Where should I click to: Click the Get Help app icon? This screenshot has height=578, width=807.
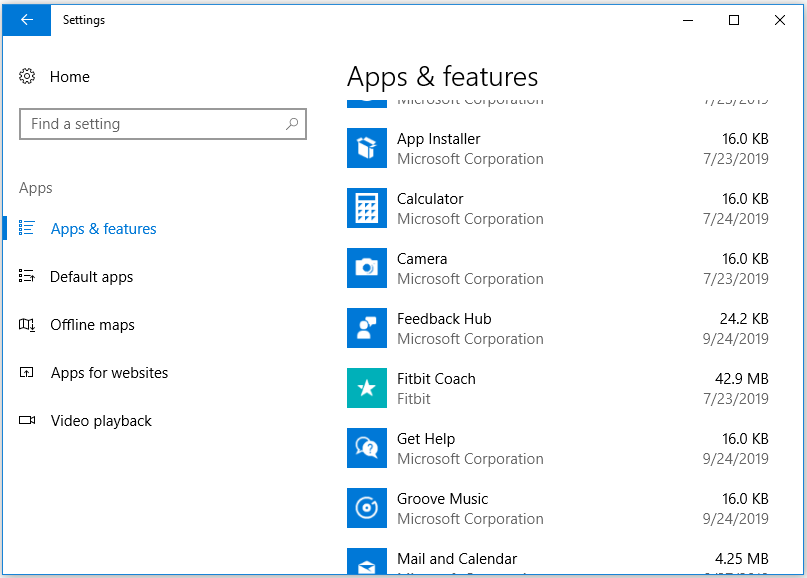click(366, 448)
